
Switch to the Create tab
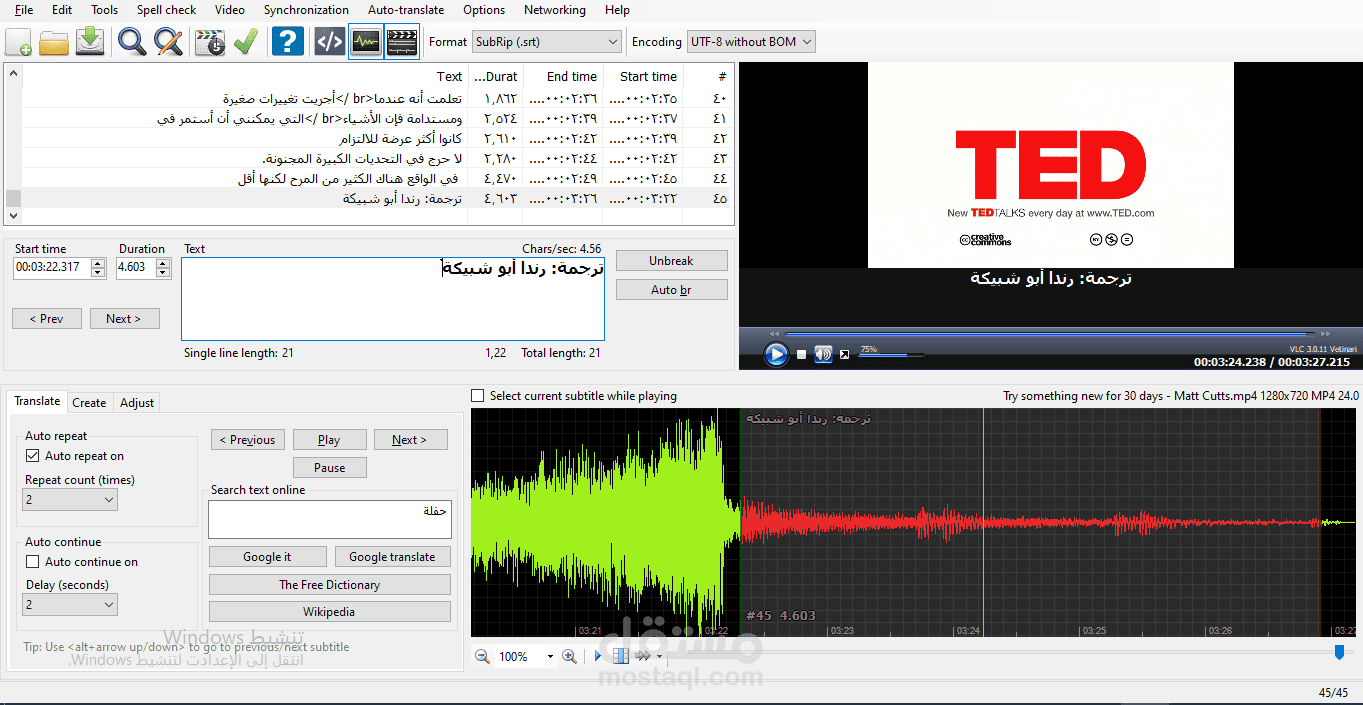click(x=89, y=402)
